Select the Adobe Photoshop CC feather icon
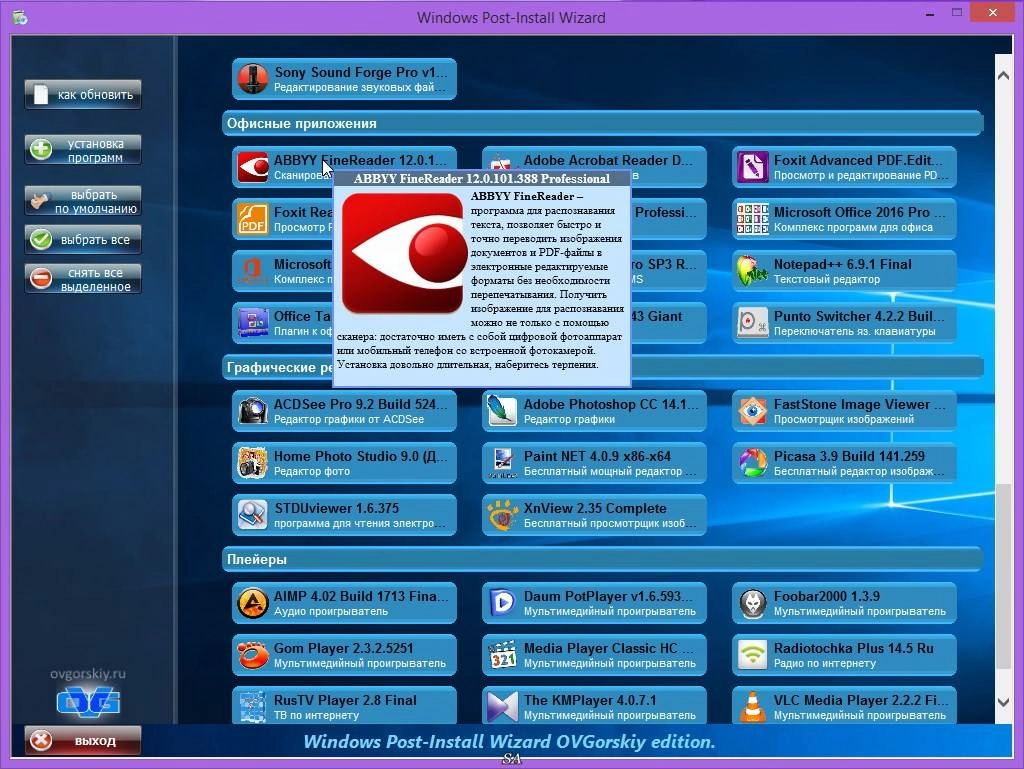This screenshot has height=769, width=1024. 502,411
